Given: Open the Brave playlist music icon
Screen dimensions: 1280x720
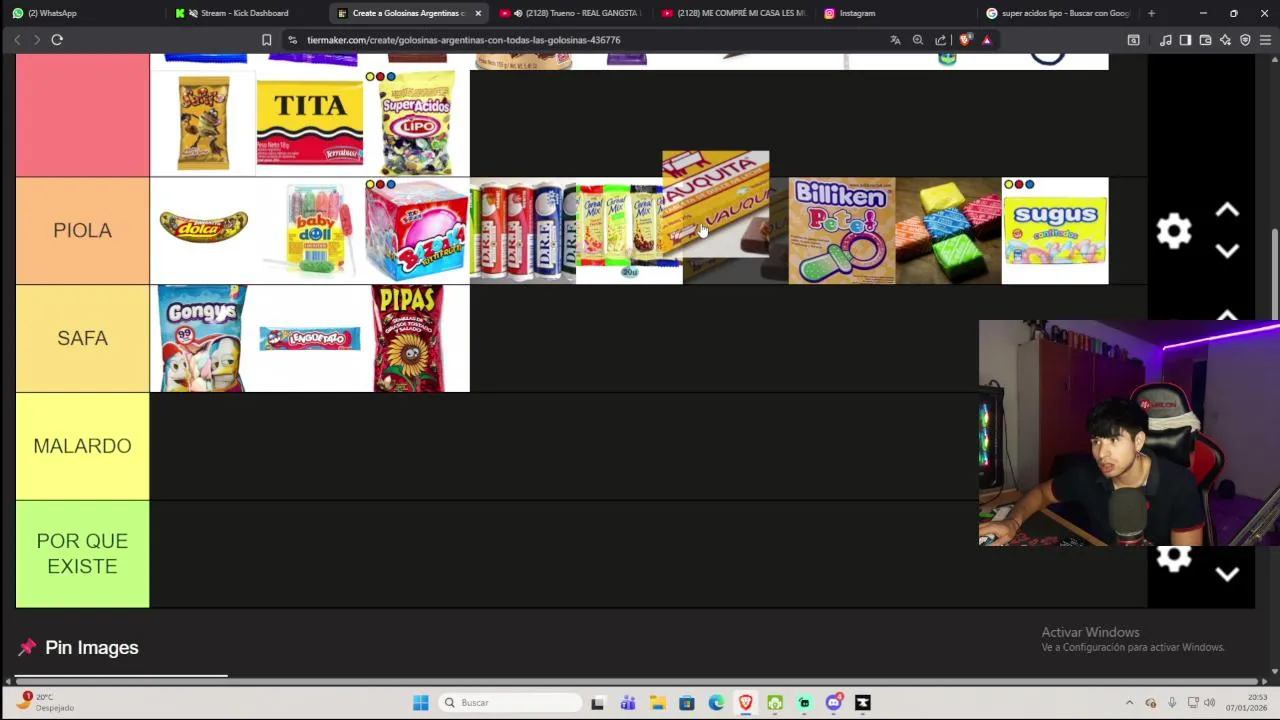Looking at the screenshot, I should tap(1166, 40).
